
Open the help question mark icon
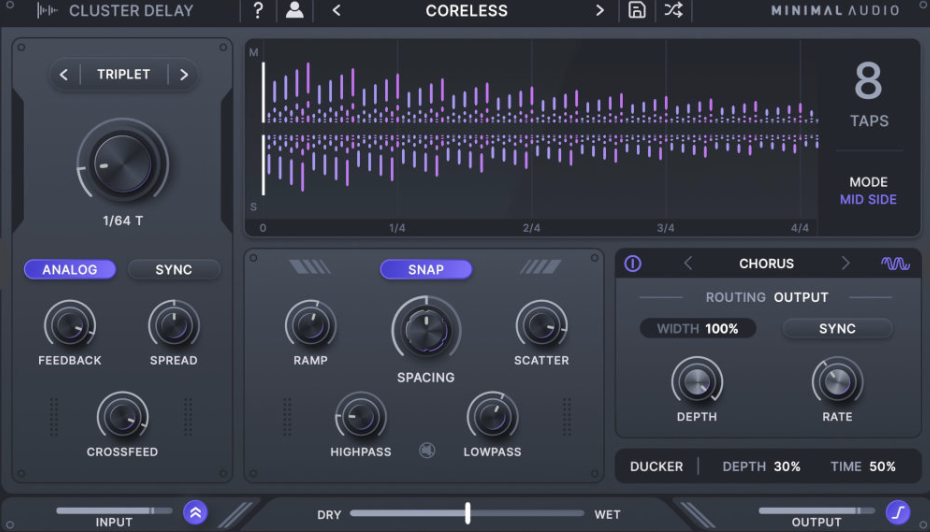[x=258, y=11]
